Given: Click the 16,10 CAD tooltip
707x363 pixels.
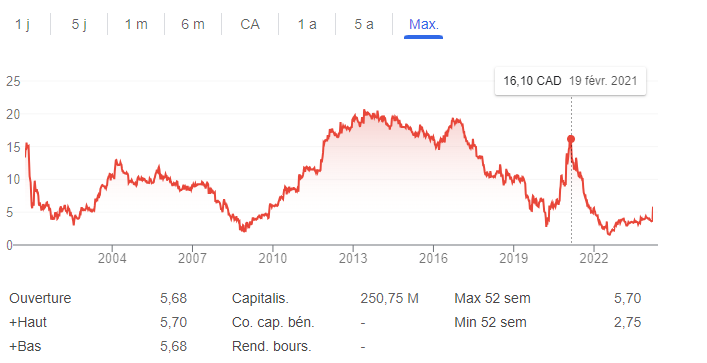Looking at the screenshot, I should coord(570,81).
